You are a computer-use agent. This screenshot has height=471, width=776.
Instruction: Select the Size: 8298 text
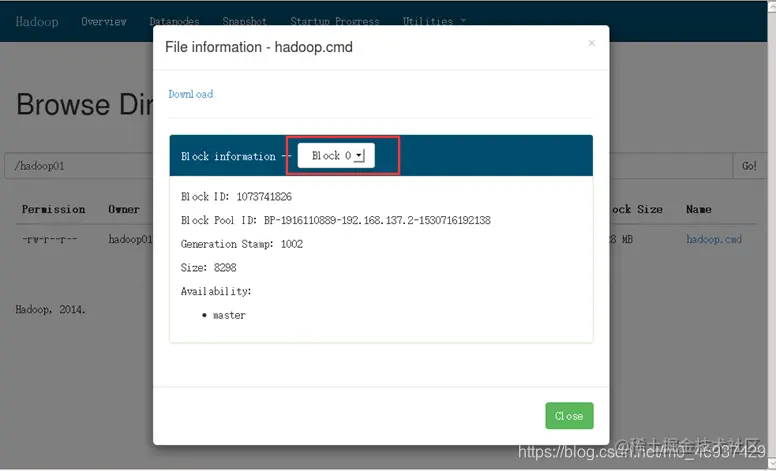[x=208, y=268]
